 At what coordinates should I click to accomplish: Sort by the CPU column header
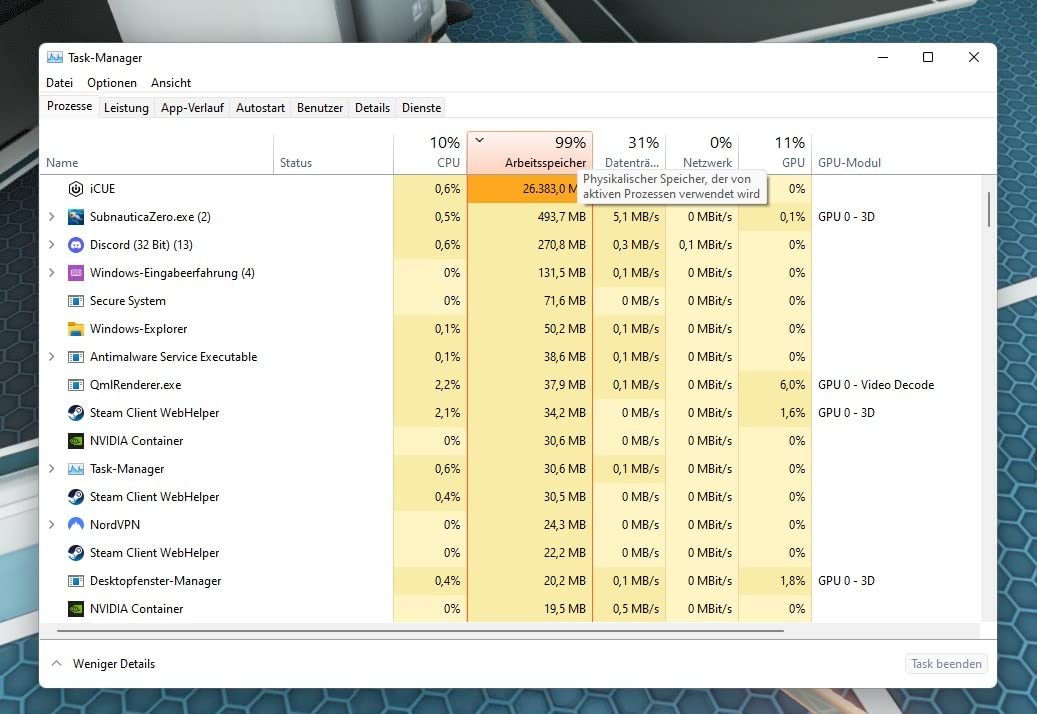[431, 153]
